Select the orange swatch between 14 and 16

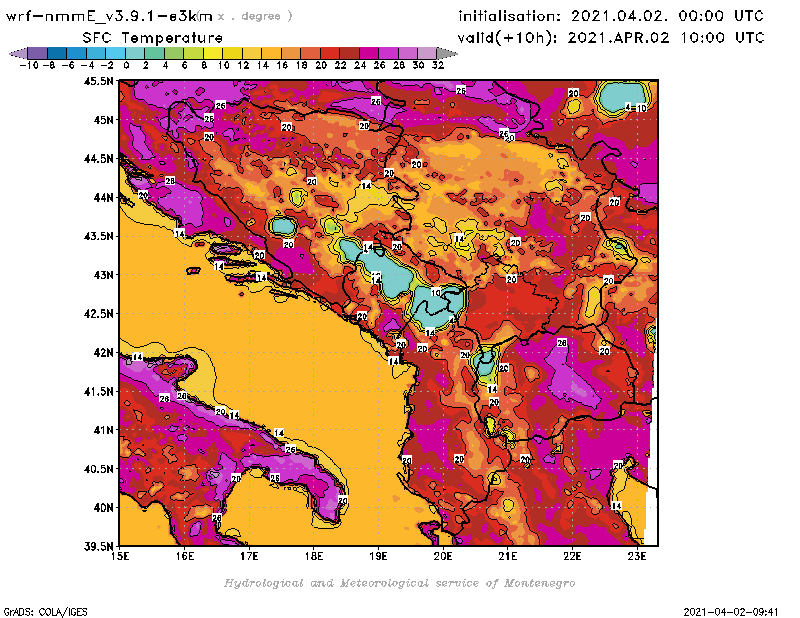pos(271,53)
